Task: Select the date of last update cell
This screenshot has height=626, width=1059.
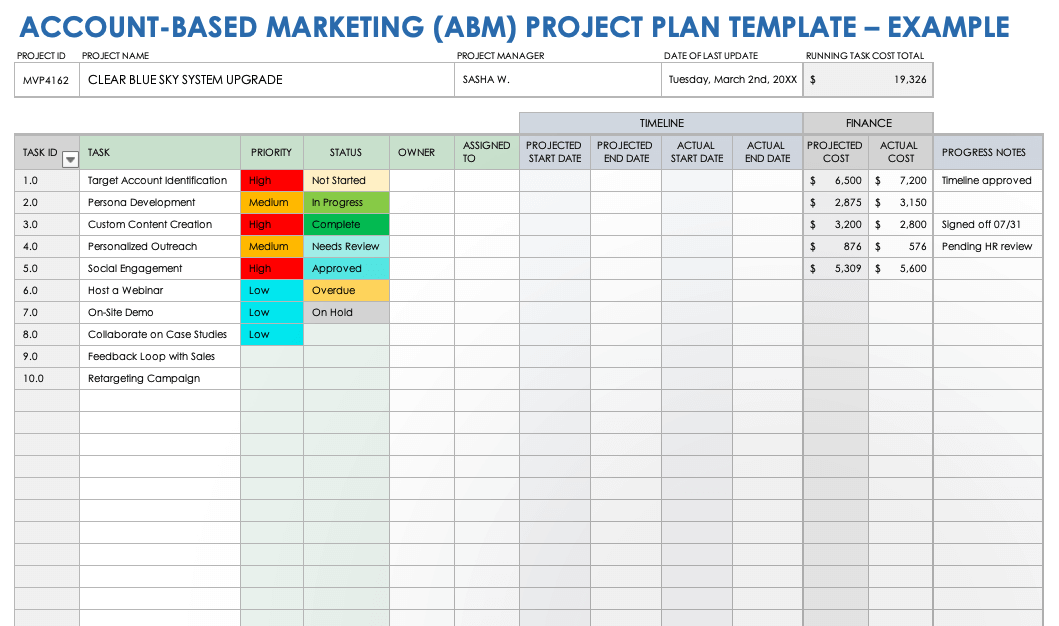Action: click(732, 80)
